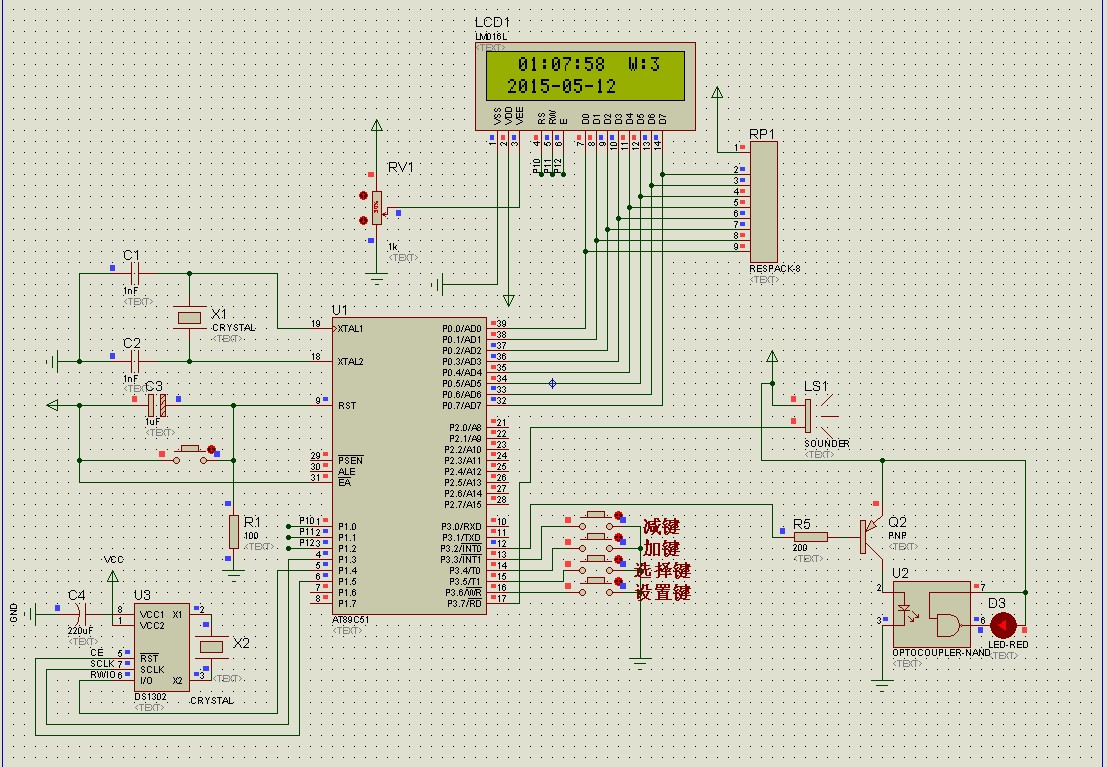This screenshot has width=1107, height=767.
Task: Click the "P3.7/RD" pin label
Action: click(464, 604)
